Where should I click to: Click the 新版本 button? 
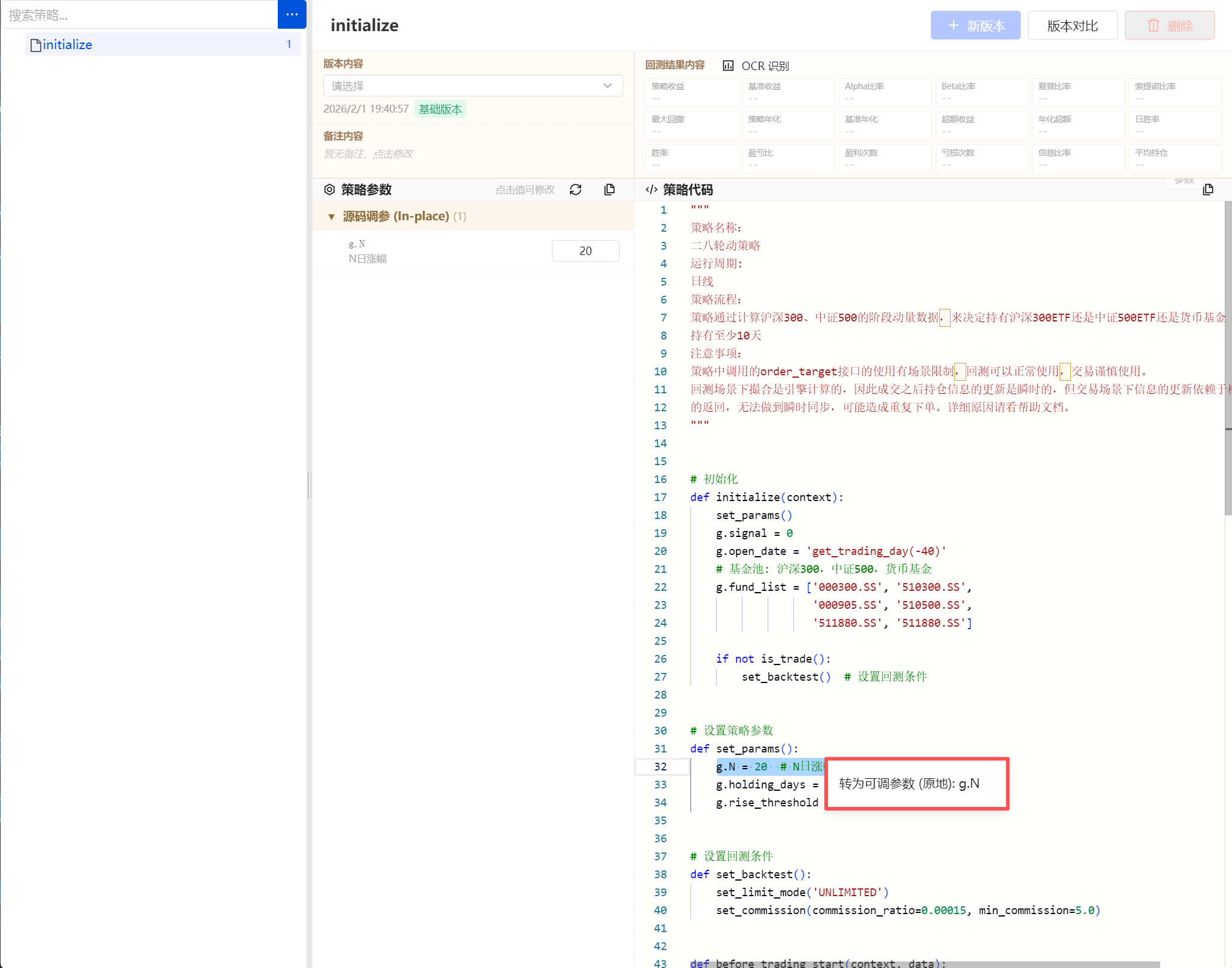(x=975, y=26)
